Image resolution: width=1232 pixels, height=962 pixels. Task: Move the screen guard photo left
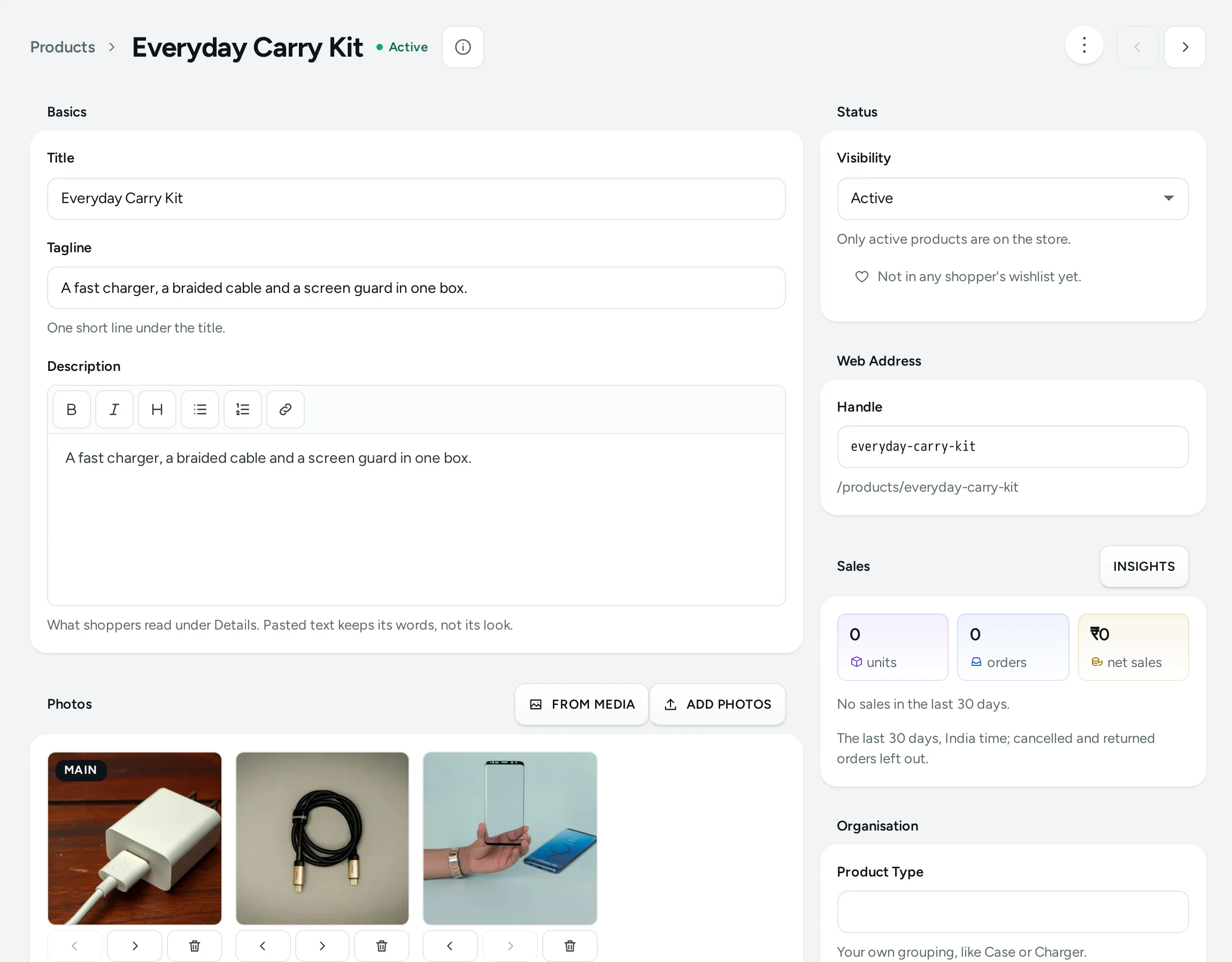coord(450,945)
